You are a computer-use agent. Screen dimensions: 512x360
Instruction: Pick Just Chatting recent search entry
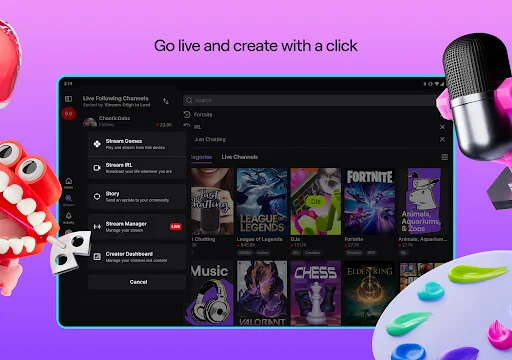pyautogui.click(x=210, y=139)
